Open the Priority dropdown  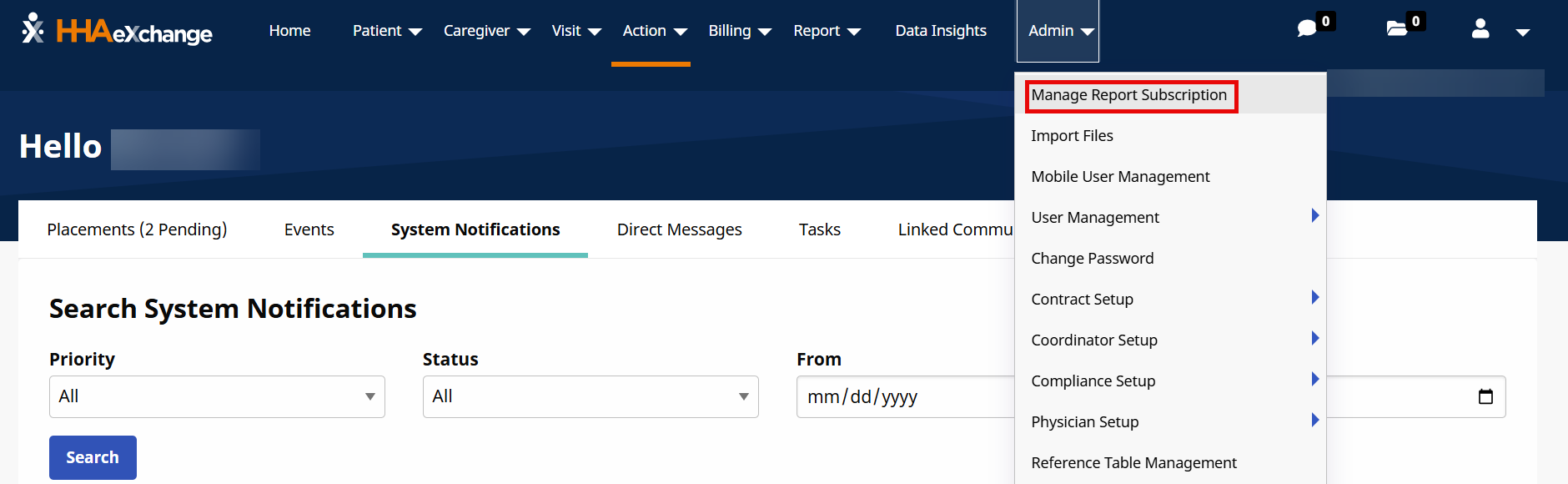coord(217,396)
